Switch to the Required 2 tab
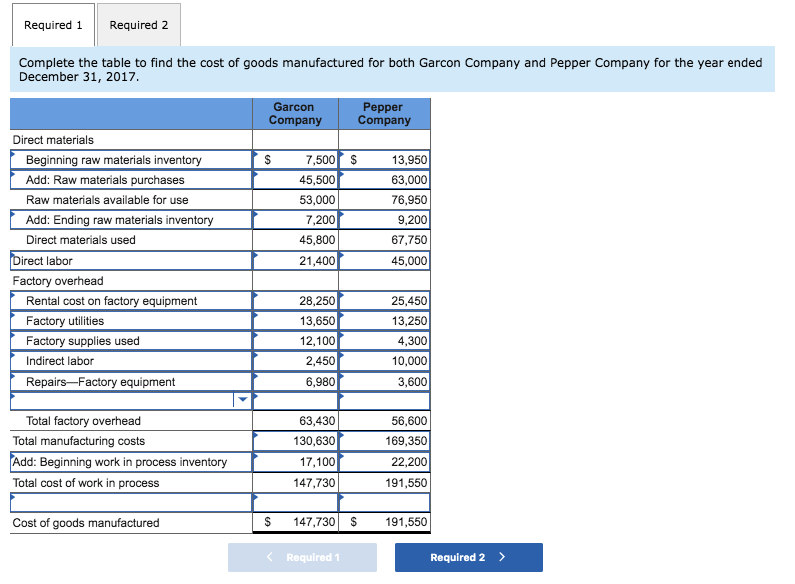Image resolution: width=795 pixels, height=584 pixels. (x=139, y=25)
